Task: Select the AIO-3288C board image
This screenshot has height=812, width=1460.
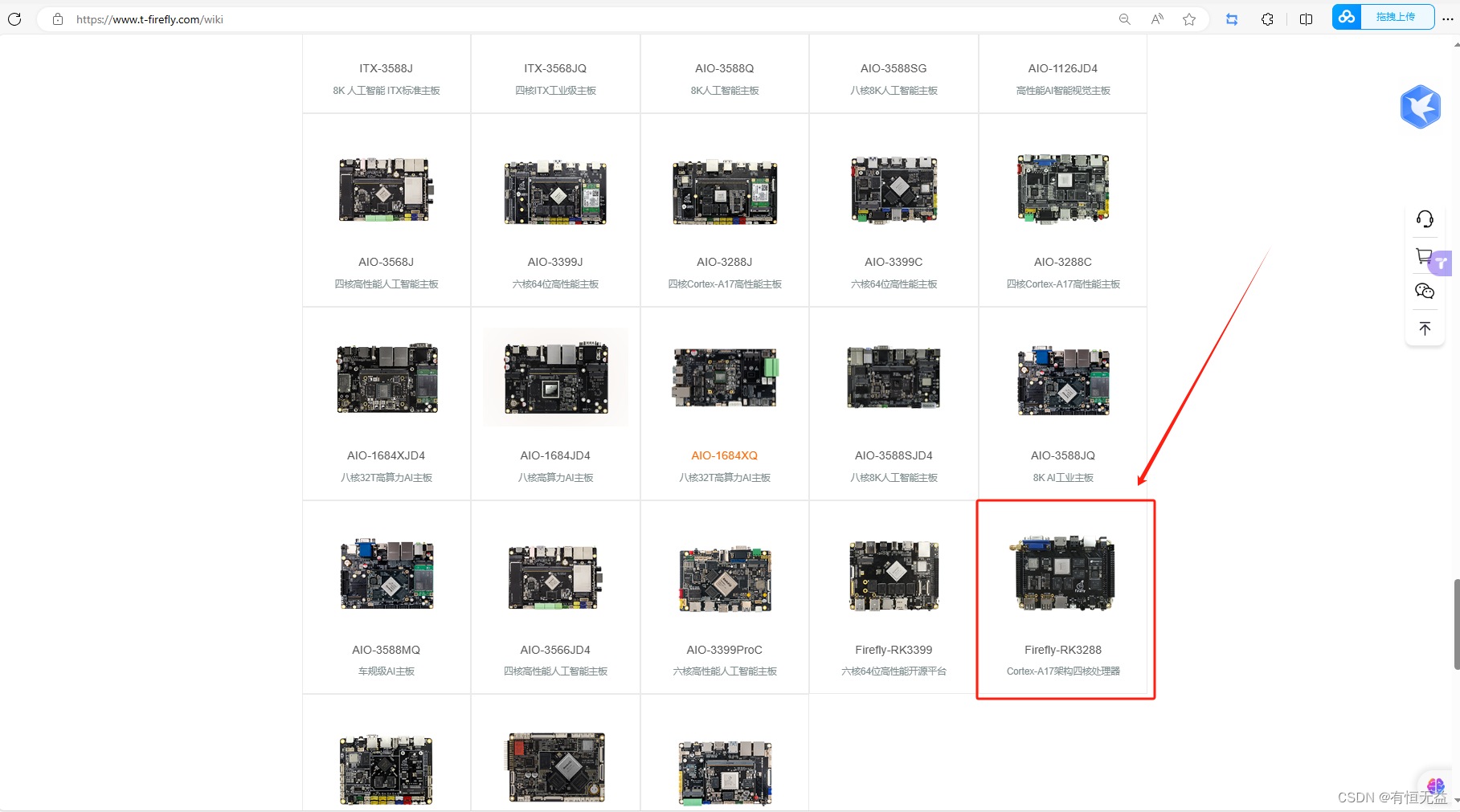Action: click(1063, 189)
